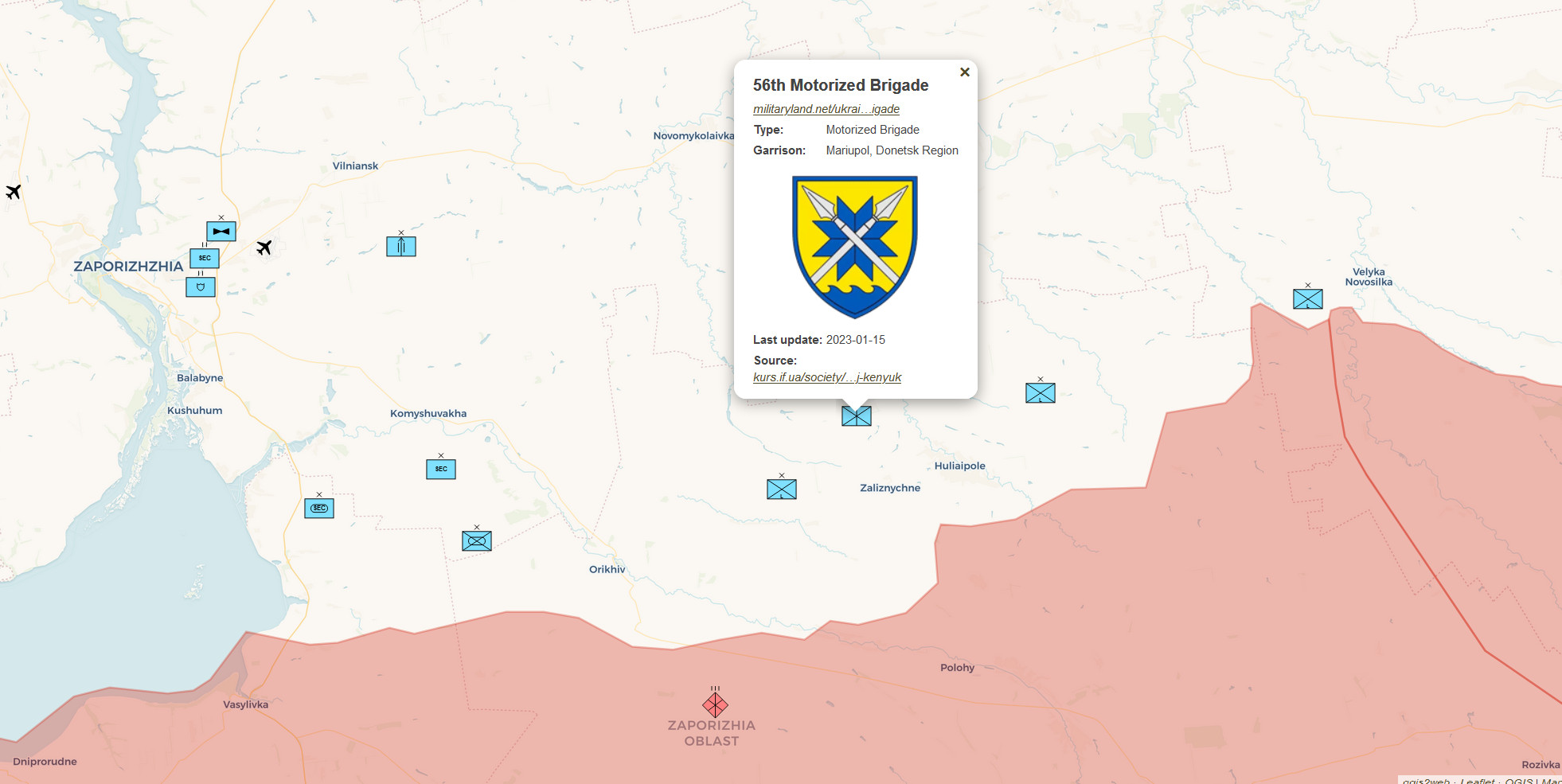Select the infantry marker northeast of Huliaipole
The image size is (1562, 784).
point(1041,393)
